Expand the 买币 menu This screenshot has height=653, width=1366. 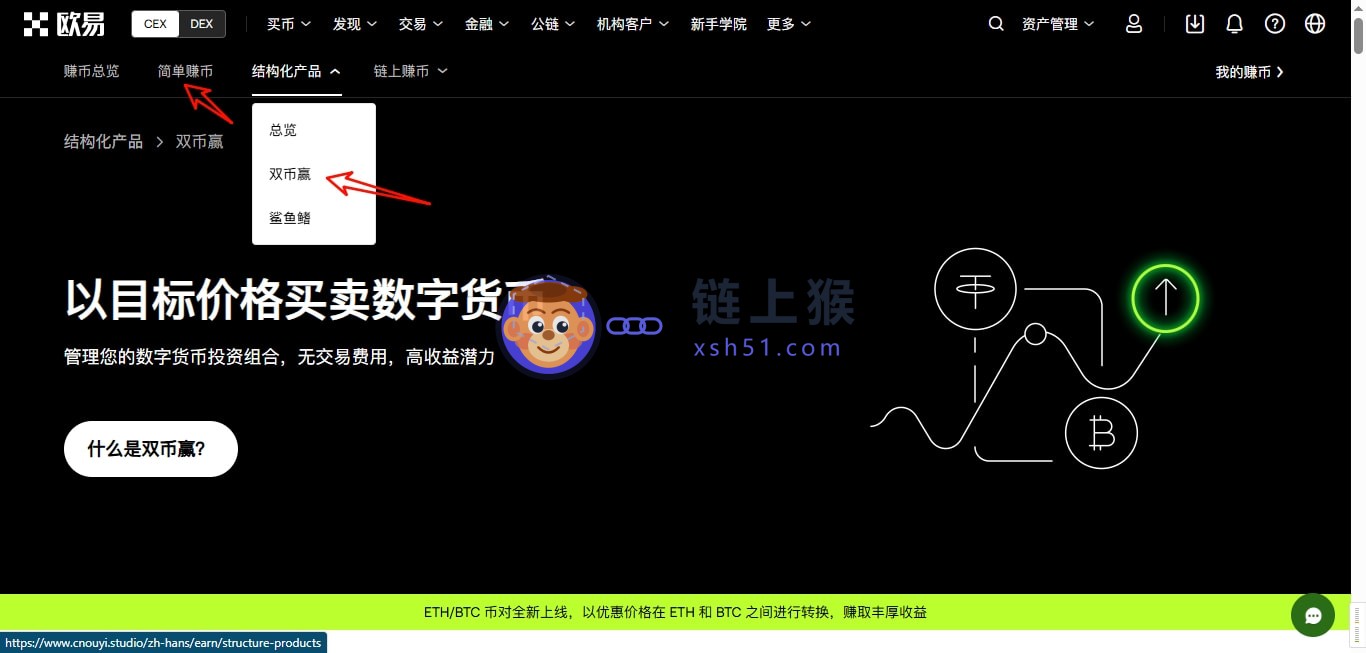pos(289,24)
